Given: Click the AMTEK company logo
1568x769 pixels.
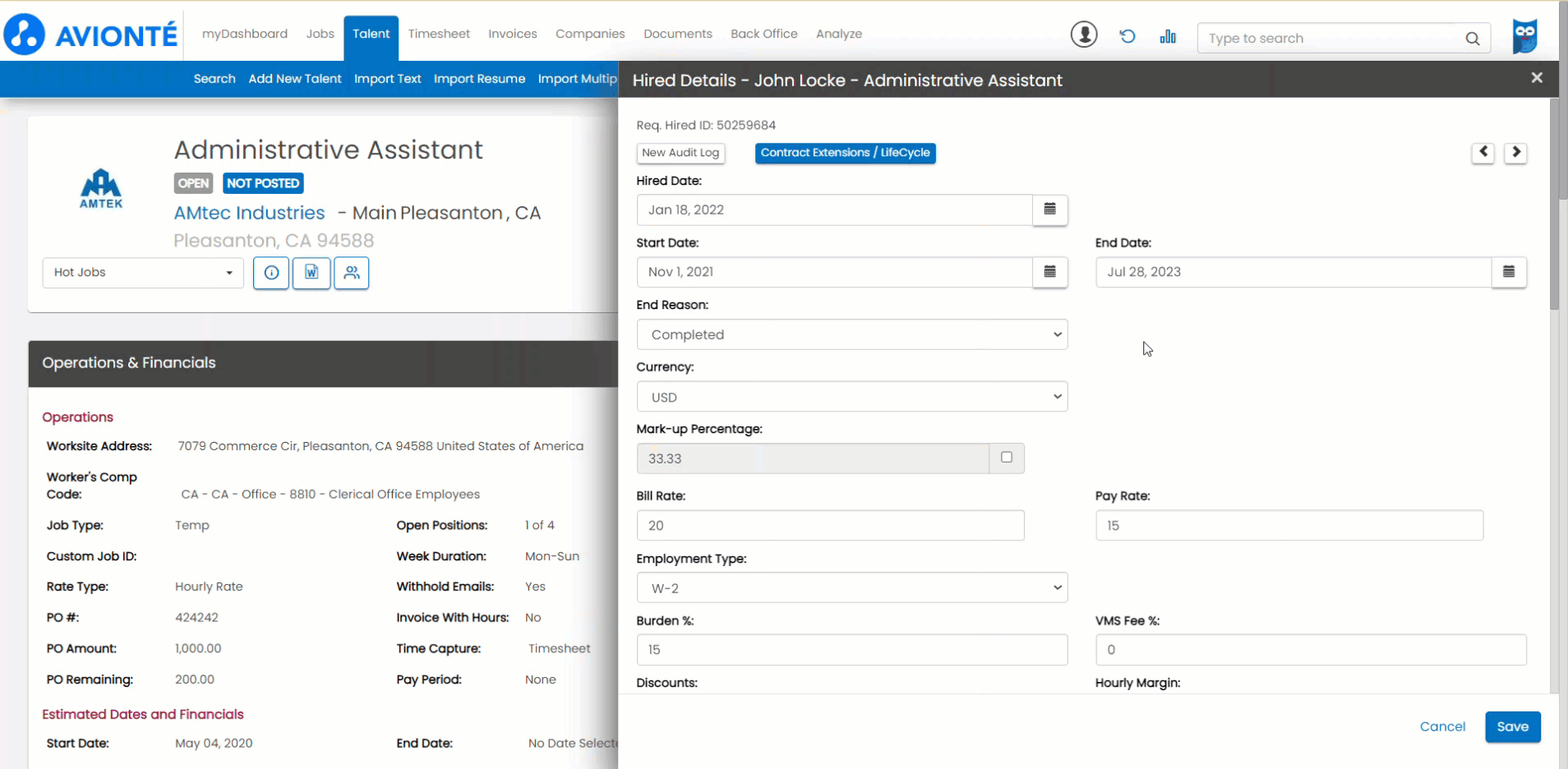Looking at the screenshot, I should pyautogui.click(x=101, y=189).
